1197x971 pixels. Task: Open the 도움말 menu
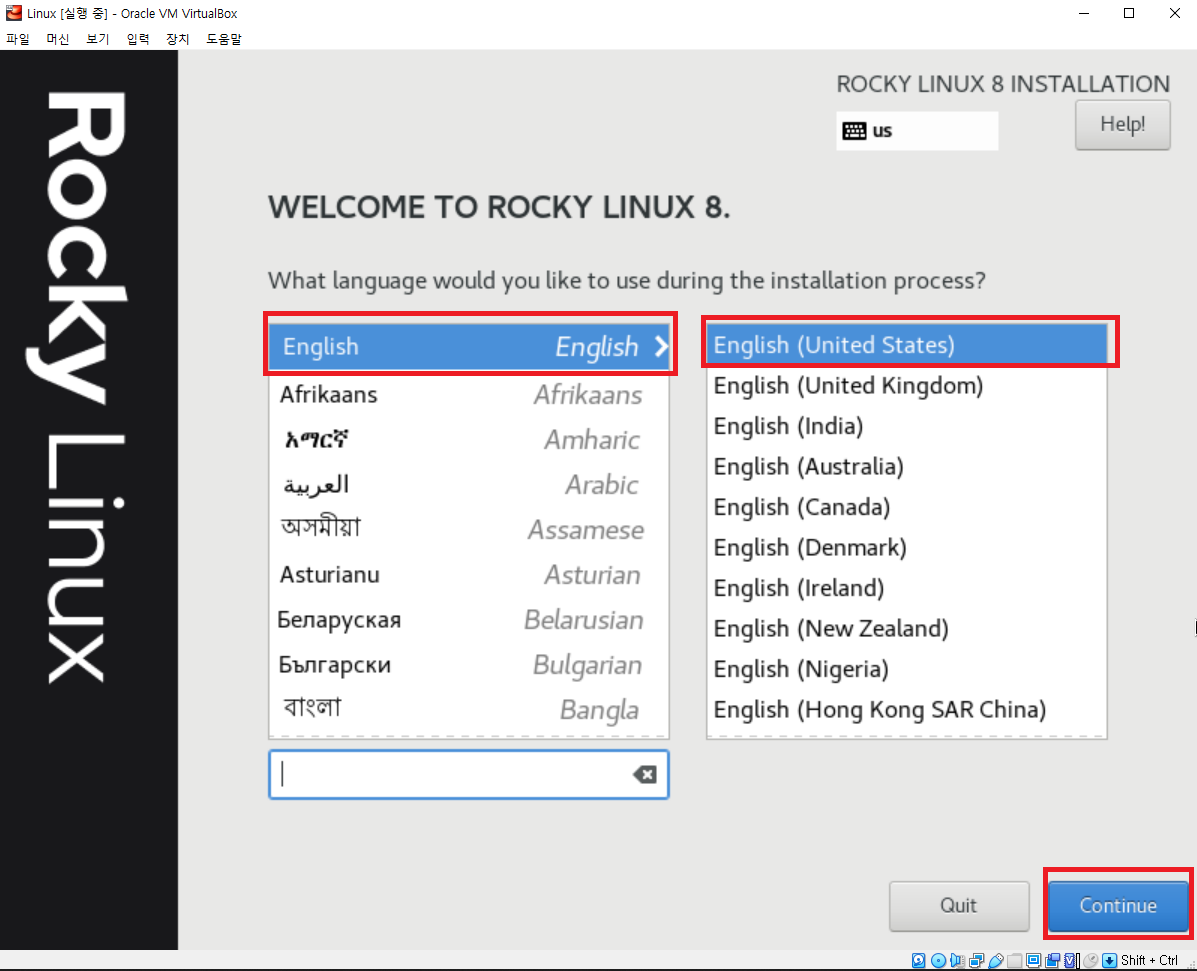(224, 39)
